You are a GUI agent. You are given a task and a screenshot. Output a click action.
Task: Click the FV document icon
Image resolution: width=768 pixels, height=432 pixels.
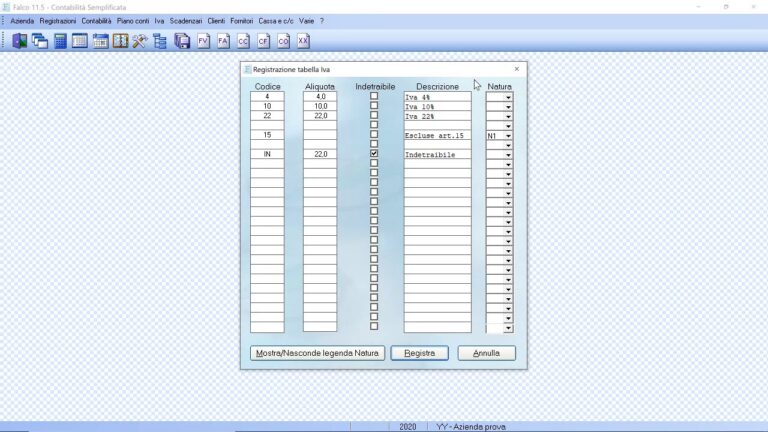pyautogui.click(x=203, y=41)
